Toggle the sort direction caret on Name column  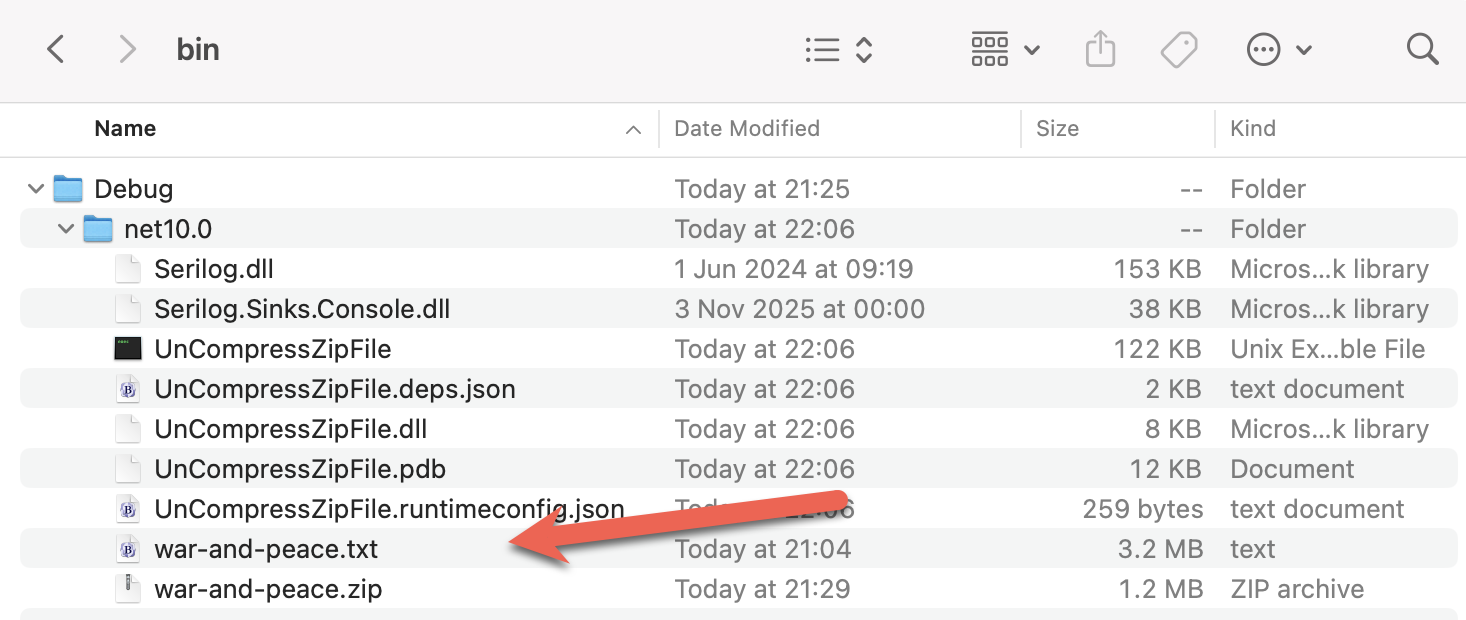point(633,129)
